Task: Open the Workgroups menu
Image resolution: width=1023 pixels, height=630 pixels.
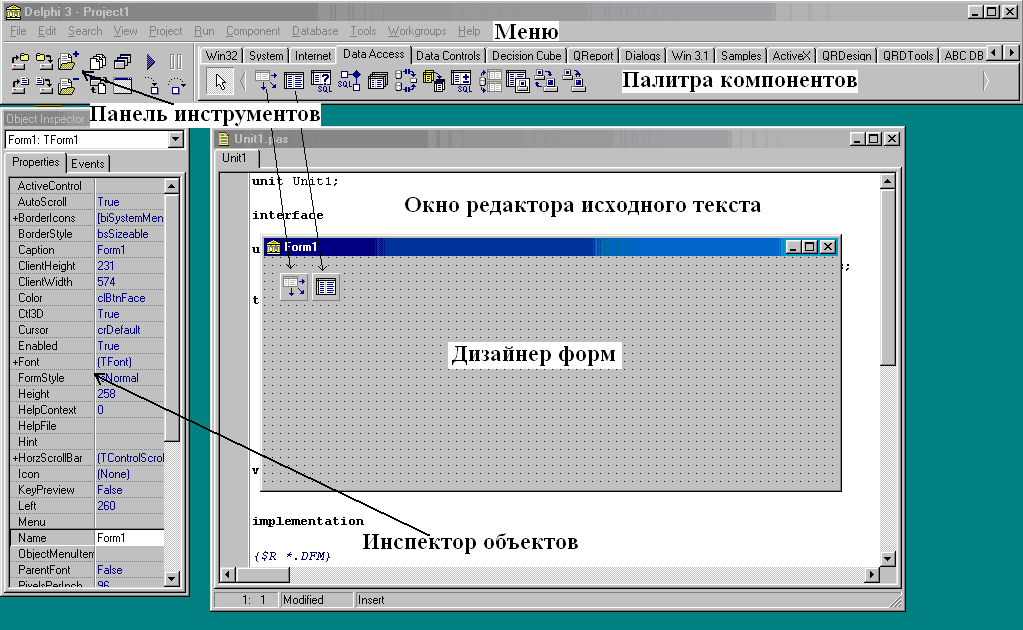Action: (417, 31)
